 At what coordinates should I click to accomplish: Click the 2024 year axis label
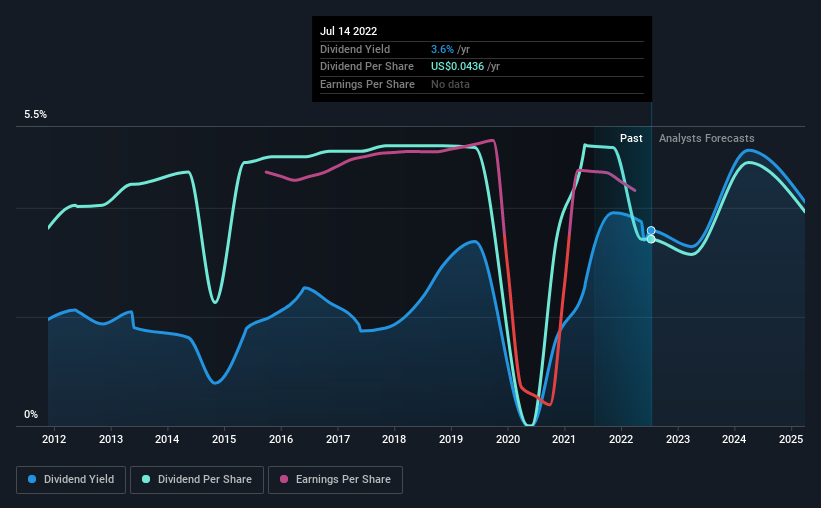[x=734, y=439]
